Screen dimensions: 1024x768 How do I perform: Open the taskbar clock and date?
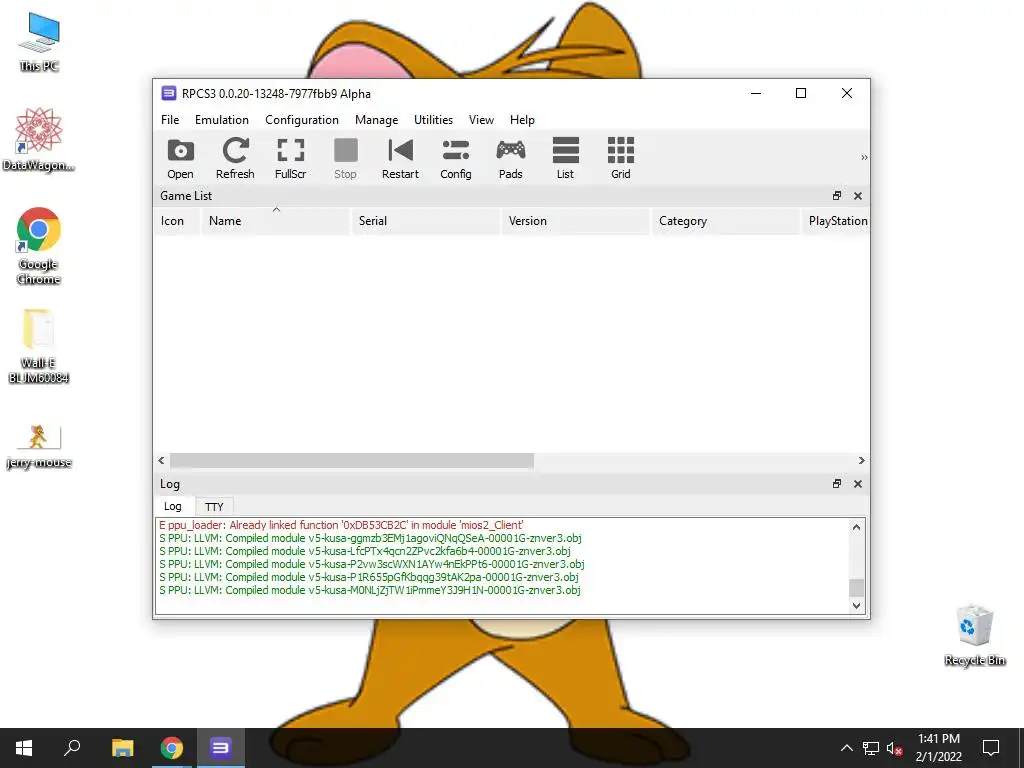[938, 748]
